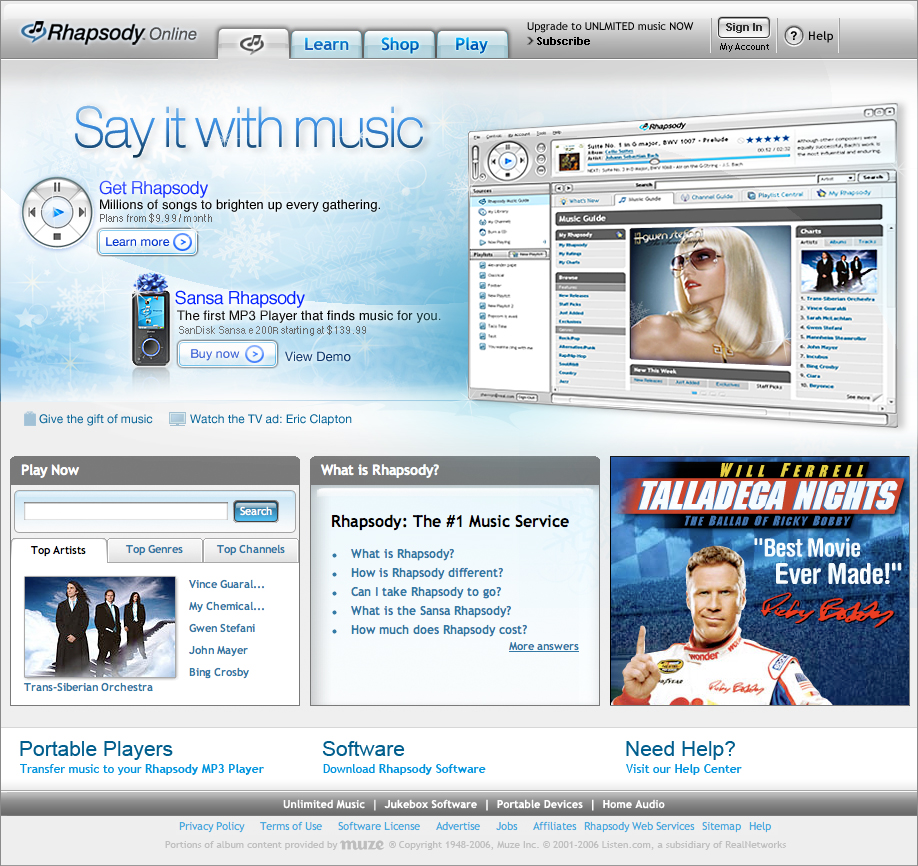This screenshot has width=918, height=866.
Task: Open the Sitemap footer link
Action: (721, 826)
